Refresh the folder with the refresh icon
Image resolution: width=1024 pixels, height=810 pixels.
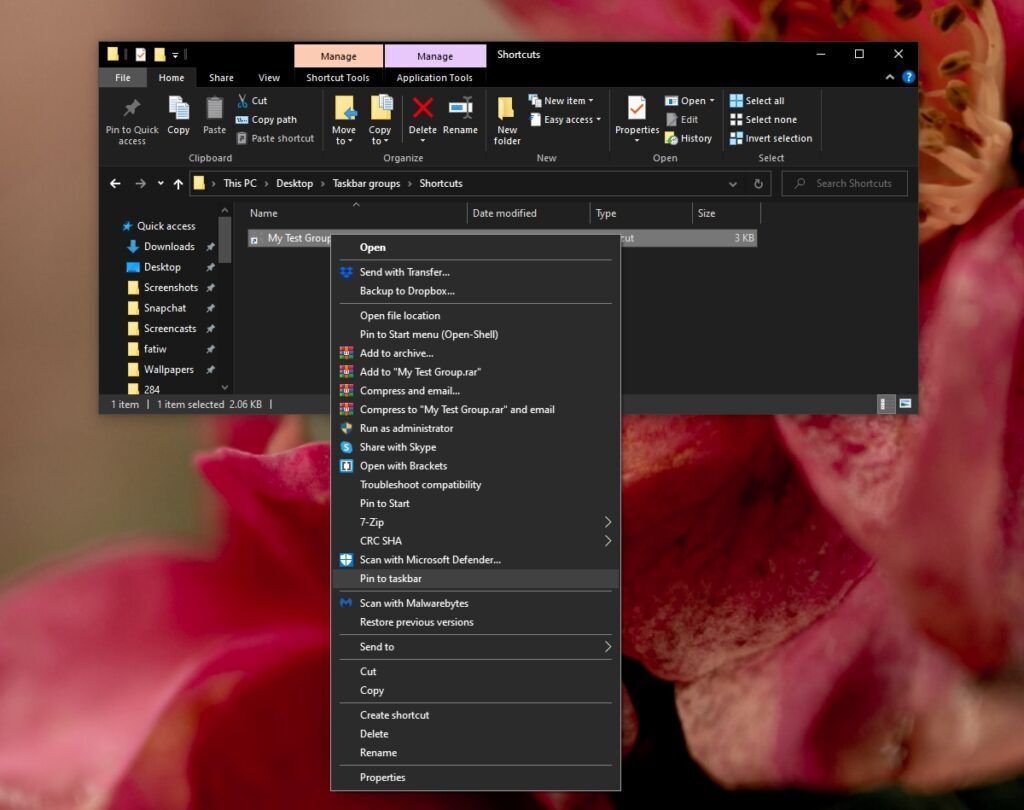[757, 183]
